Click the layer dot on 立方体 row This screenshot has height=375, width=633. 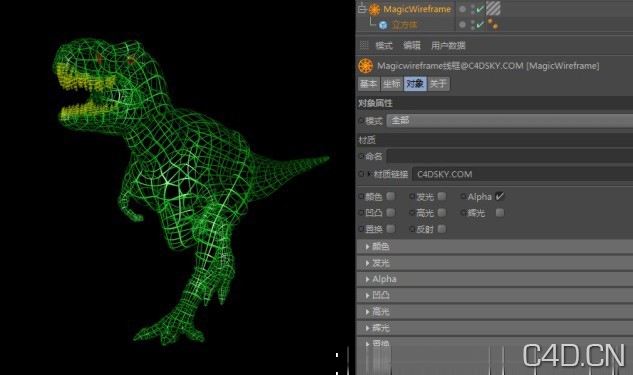pos(462,25)
